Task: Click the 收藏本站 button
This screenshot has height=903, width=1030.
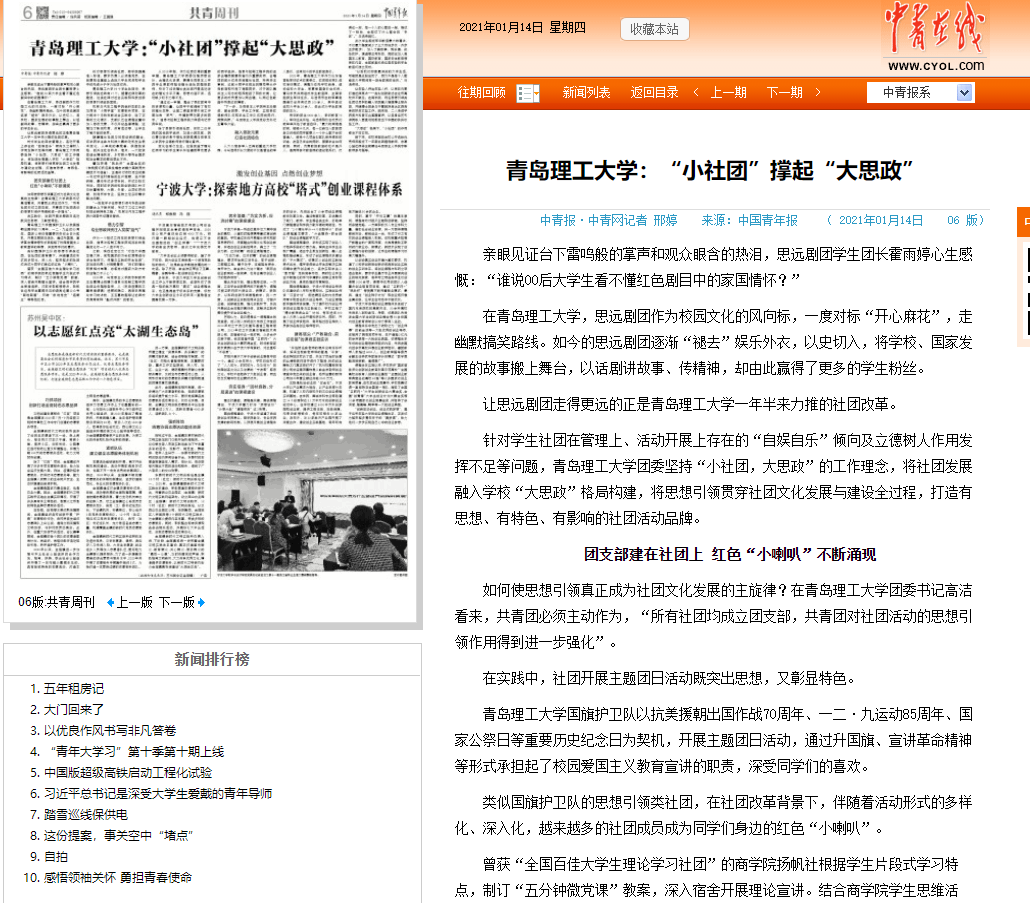Action: point(654,29)
